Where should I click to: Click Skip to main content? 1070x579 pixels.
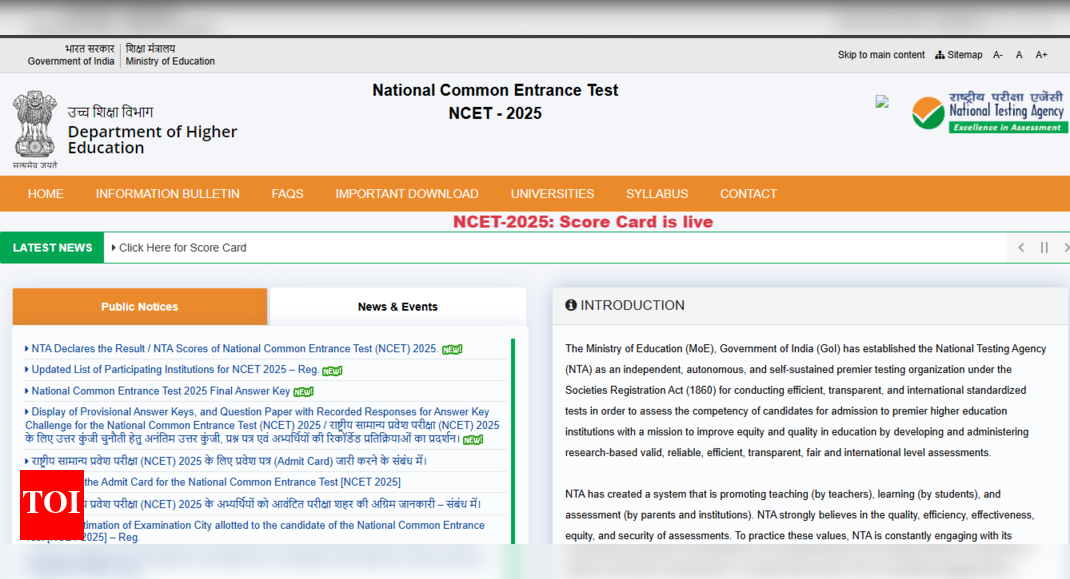(x=881, y=54)
